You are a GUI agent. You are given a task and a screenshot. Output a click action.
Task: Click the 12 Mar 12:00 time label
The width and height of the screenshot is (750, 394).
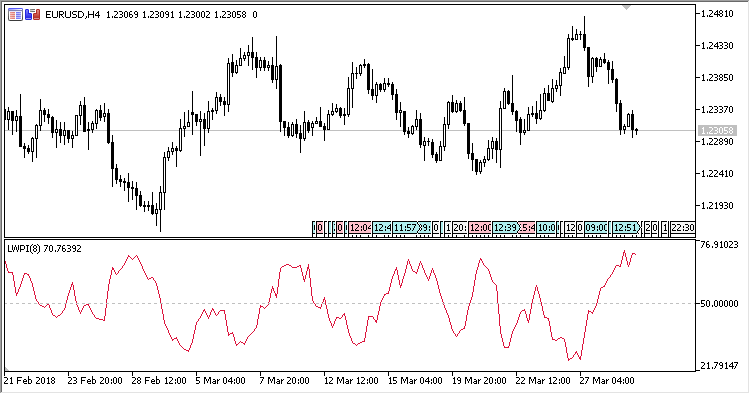pyautogui.click(x=351, y=381)
